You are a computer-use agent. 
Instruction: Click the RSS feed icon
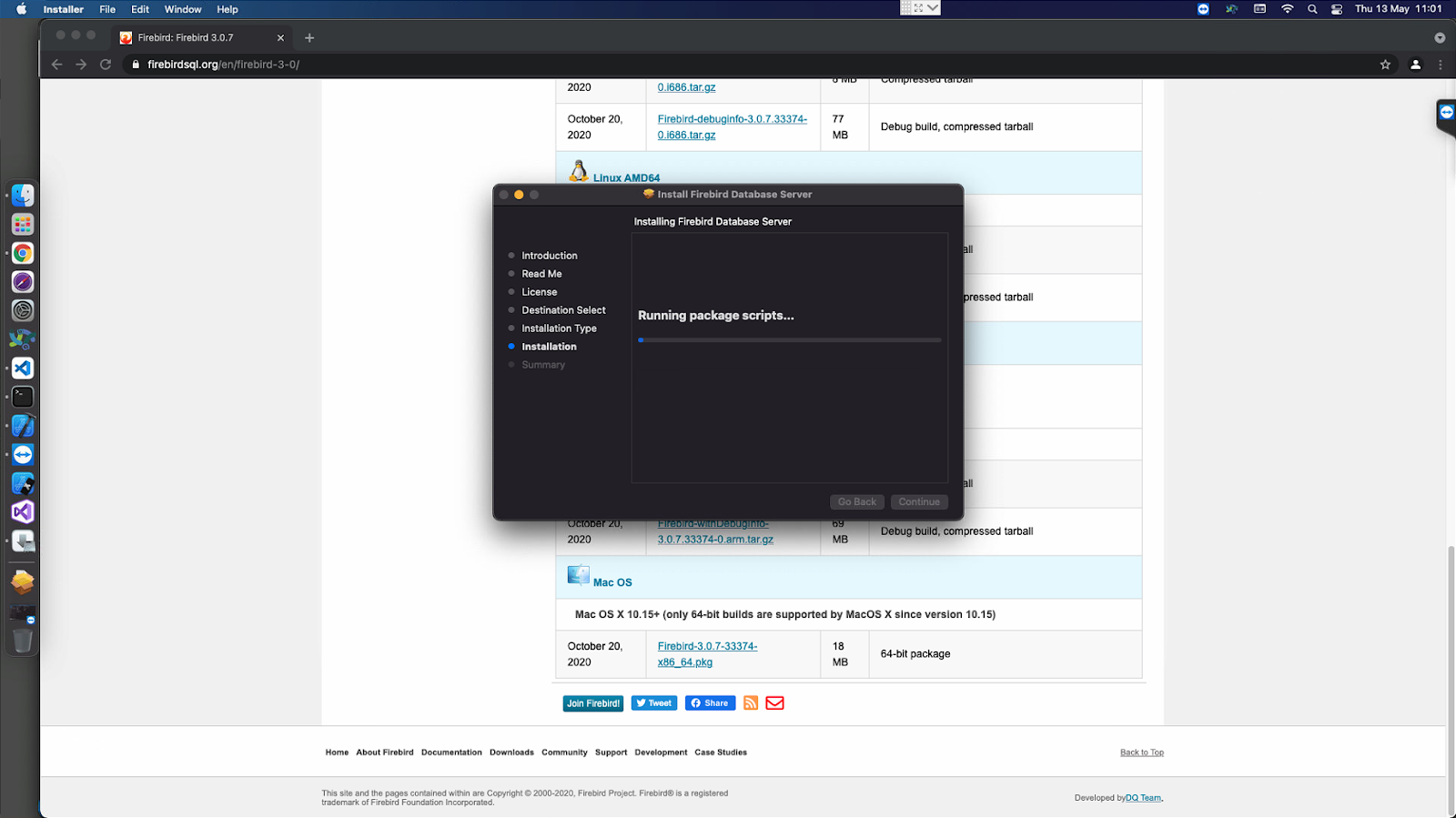pos(751,702)
